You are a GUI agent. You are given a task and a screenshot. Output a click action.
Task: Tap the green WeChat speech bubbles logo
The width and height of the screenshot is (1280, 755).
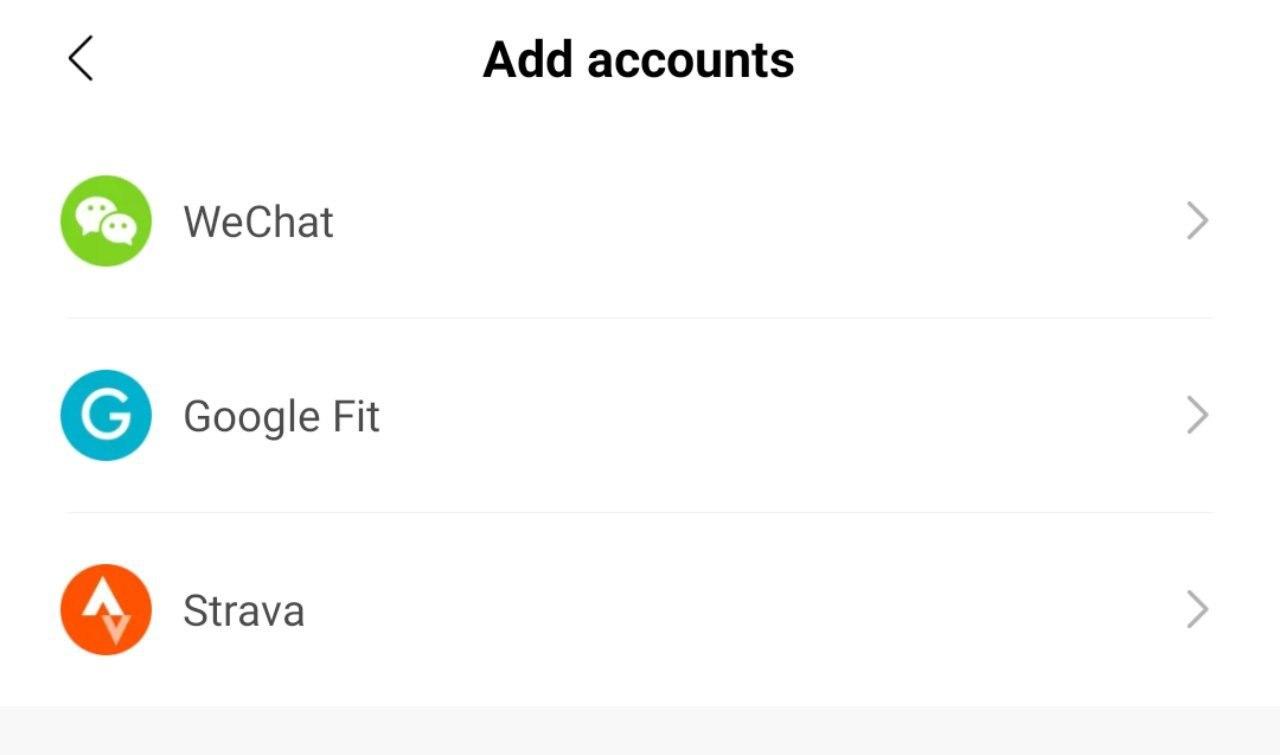coord(106,221)
